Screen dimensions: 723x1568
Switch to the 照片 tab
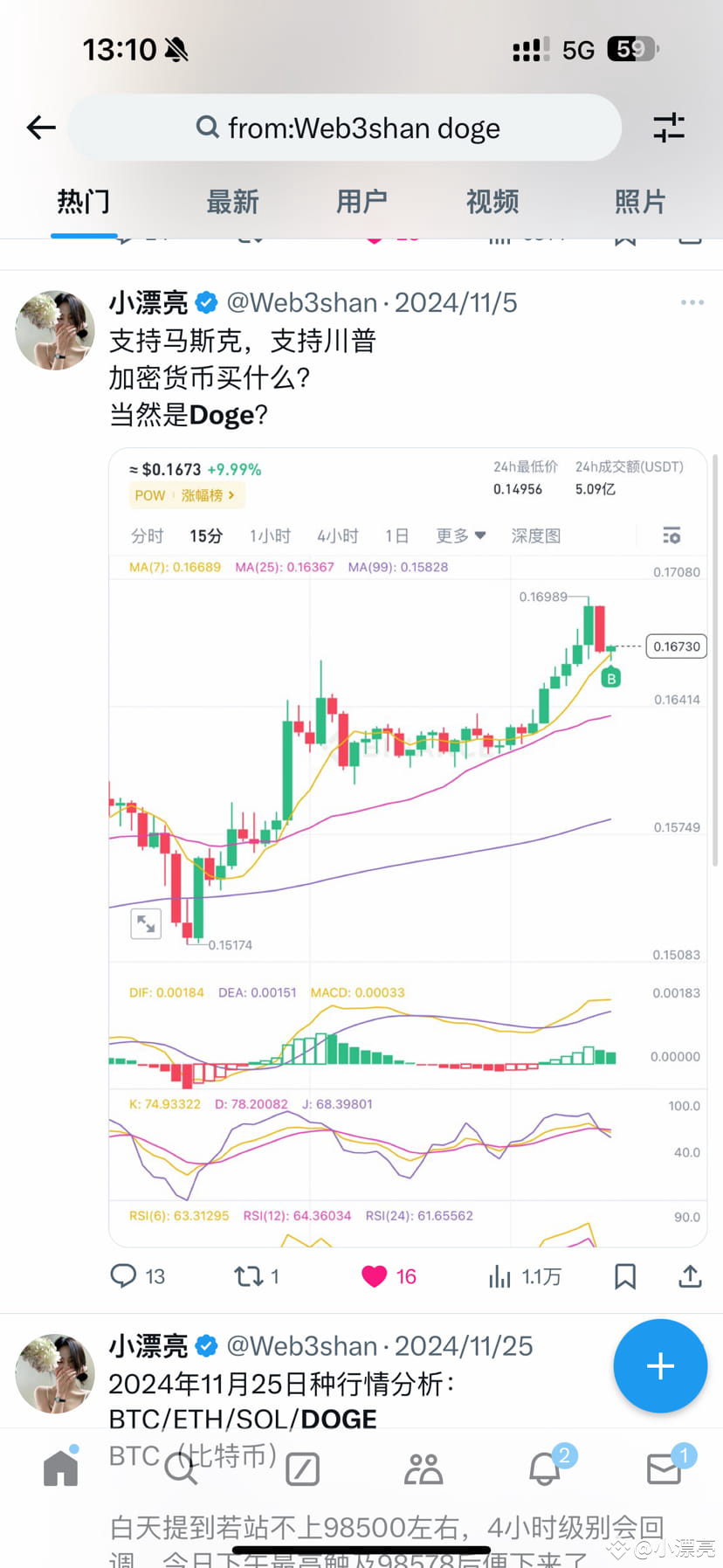coord(640,202)
